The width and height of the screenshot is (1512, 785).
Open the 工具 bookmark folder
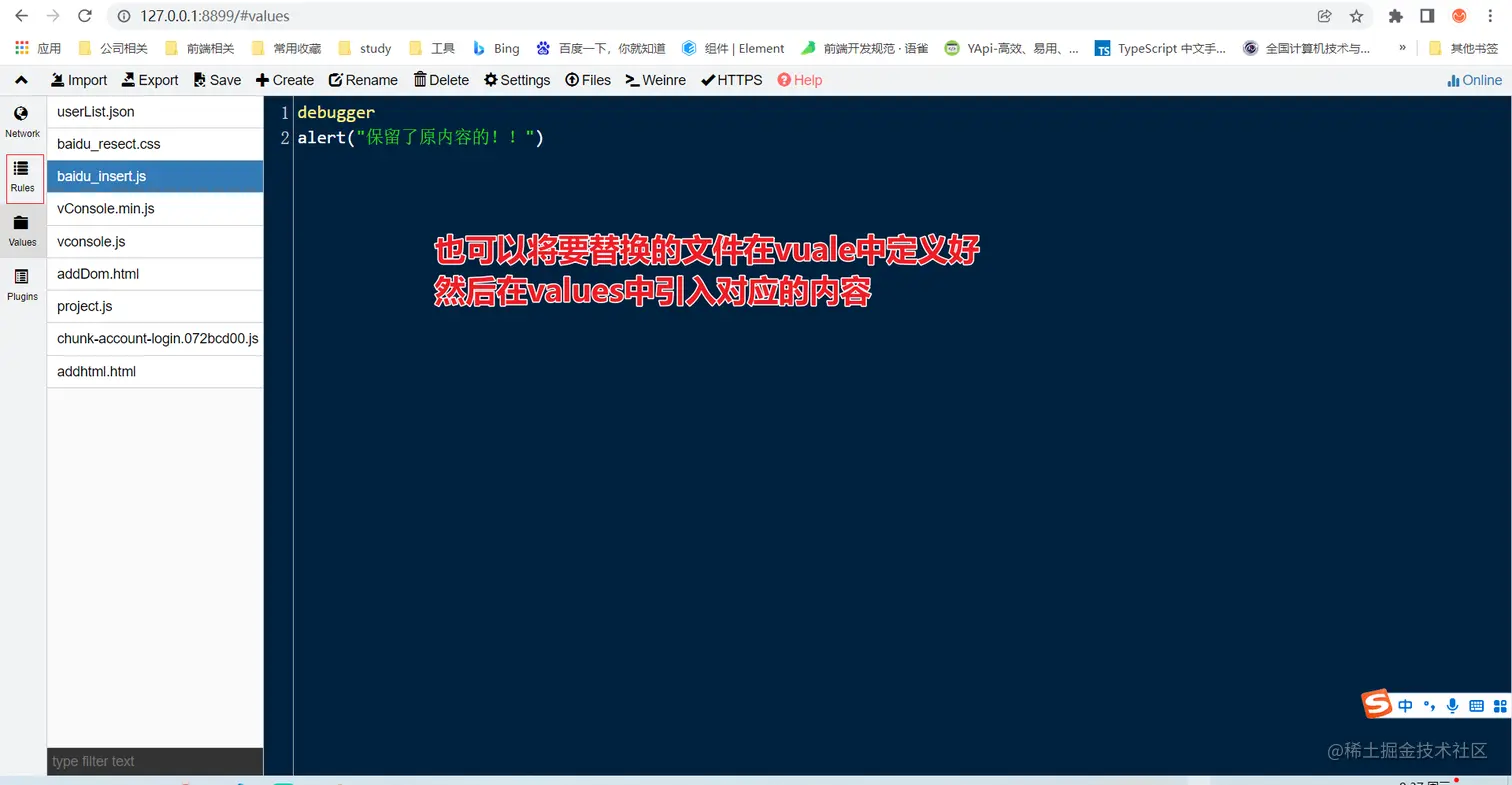pos(432,48)
